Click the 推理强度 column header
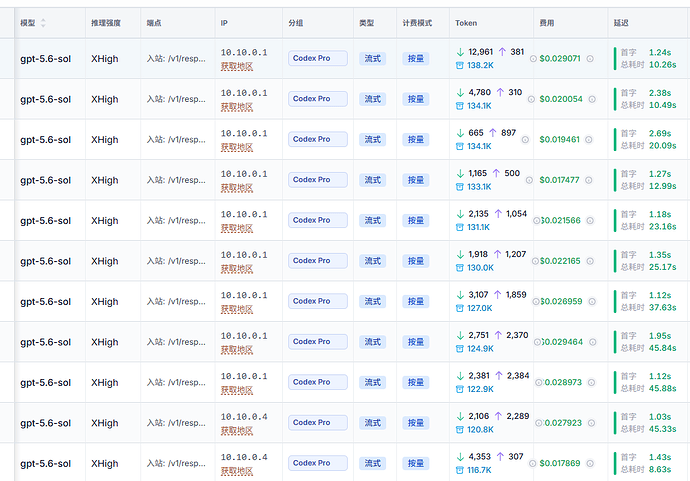The image size is (690, 481). click(106, 23)
